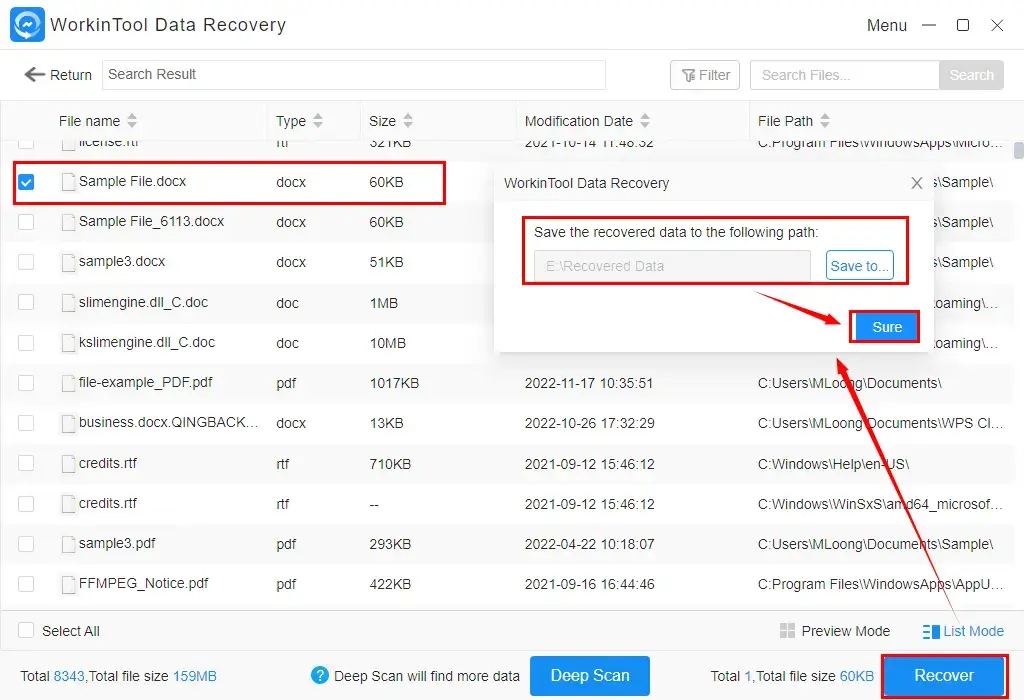Click file icon of sample3.pdf
1024x700 pixels.
[68, 544]
